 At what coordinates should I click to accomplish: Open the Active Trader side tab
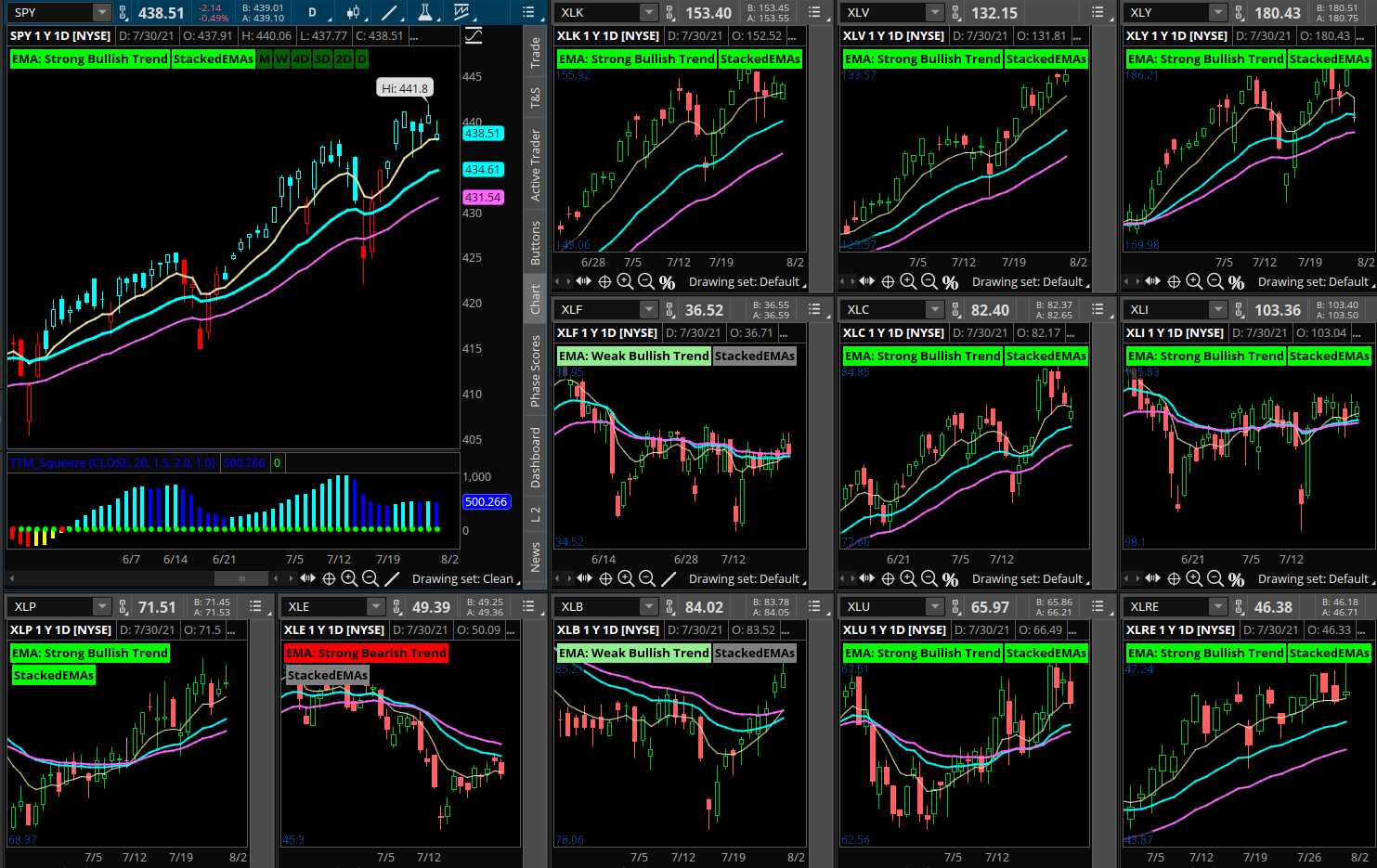(x=536, y=165)
